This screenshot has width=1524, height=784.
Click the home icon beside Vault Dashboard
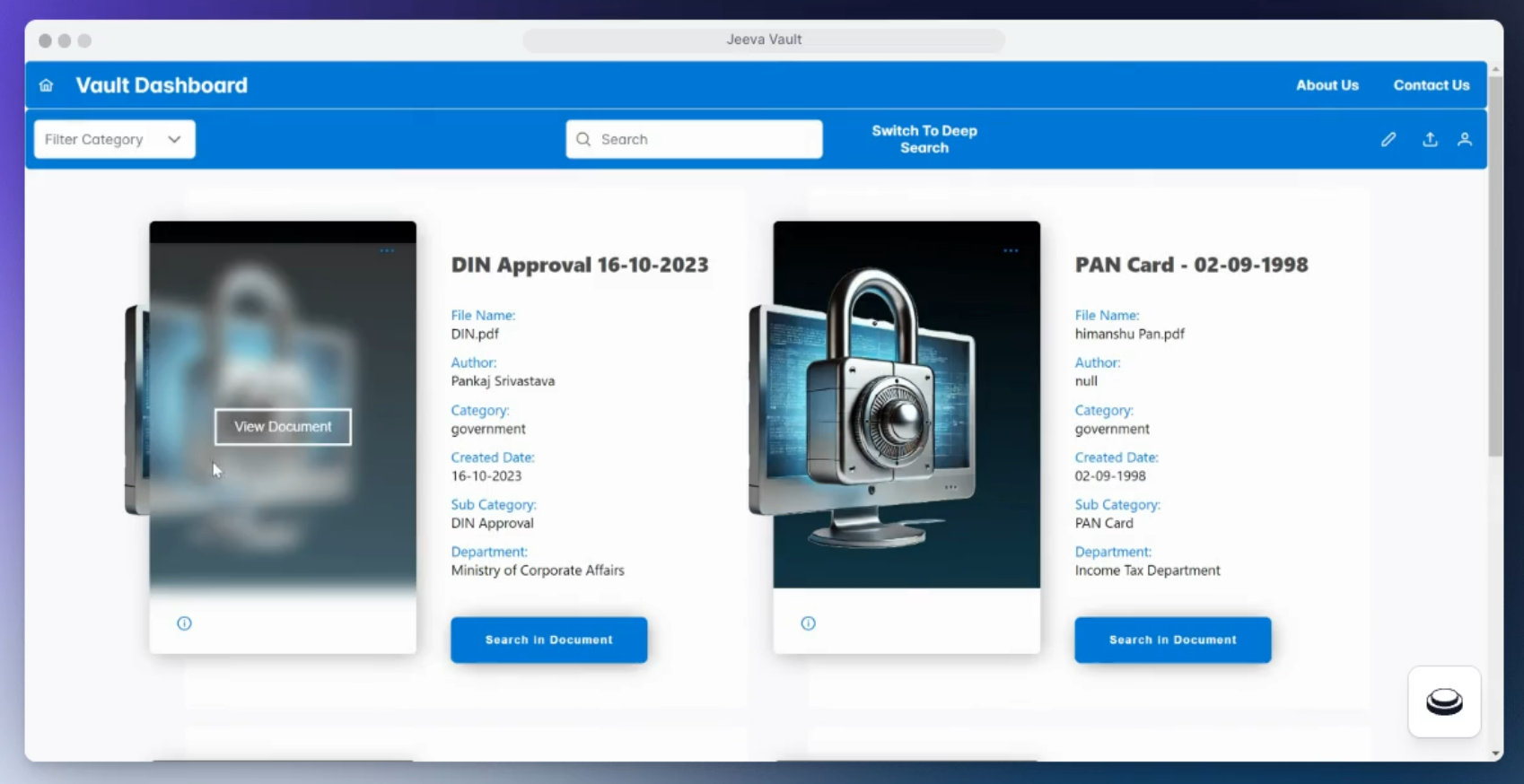coord(46,85)
